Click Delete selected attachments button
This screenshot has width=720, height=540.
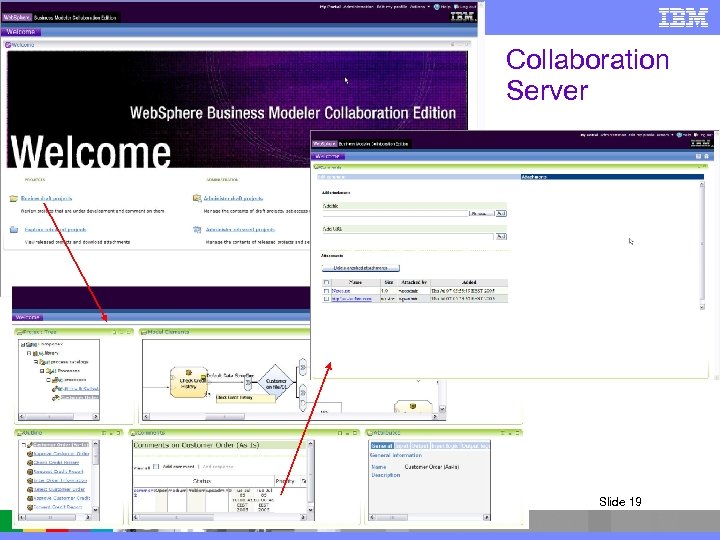coord(360,268)
